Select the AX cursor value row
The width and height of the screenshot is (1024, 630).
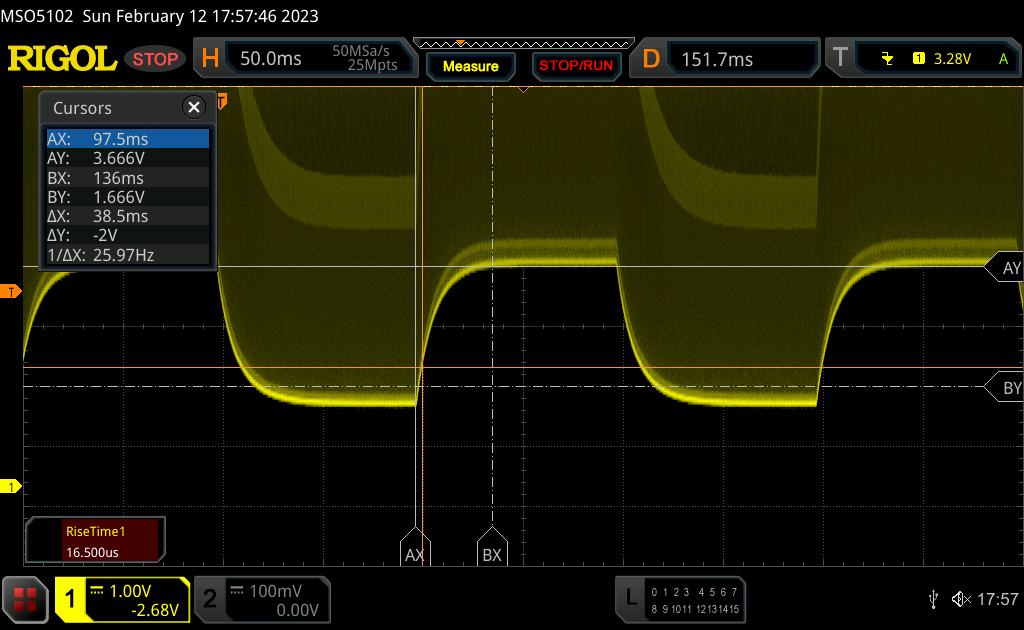coord(127,138)
